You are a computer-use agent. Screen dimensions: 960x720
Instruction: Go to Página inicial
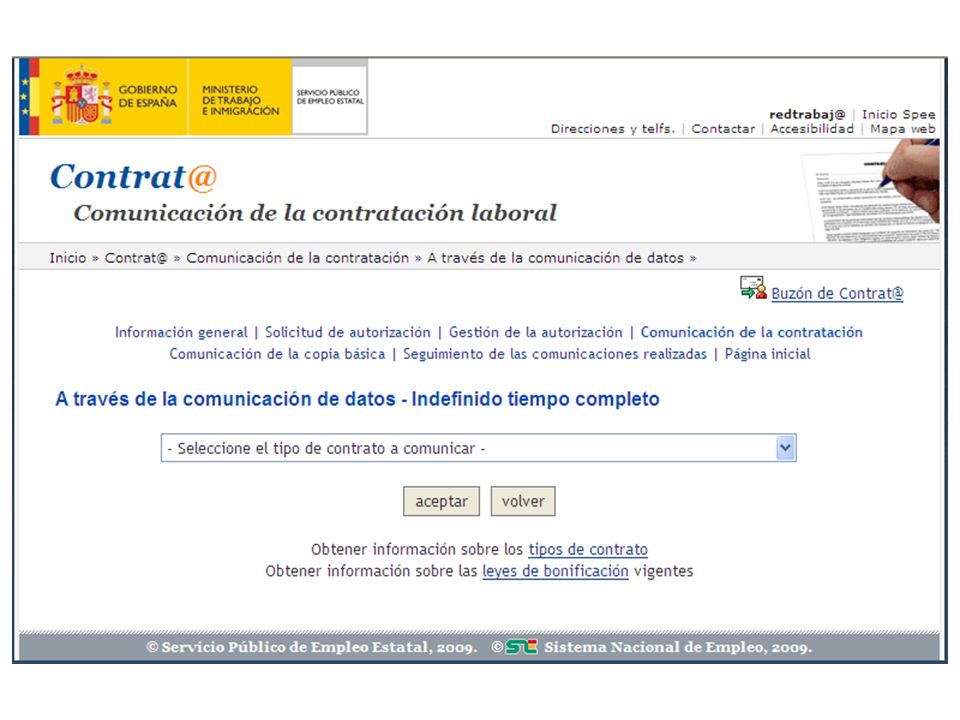(x=767, y=354)
